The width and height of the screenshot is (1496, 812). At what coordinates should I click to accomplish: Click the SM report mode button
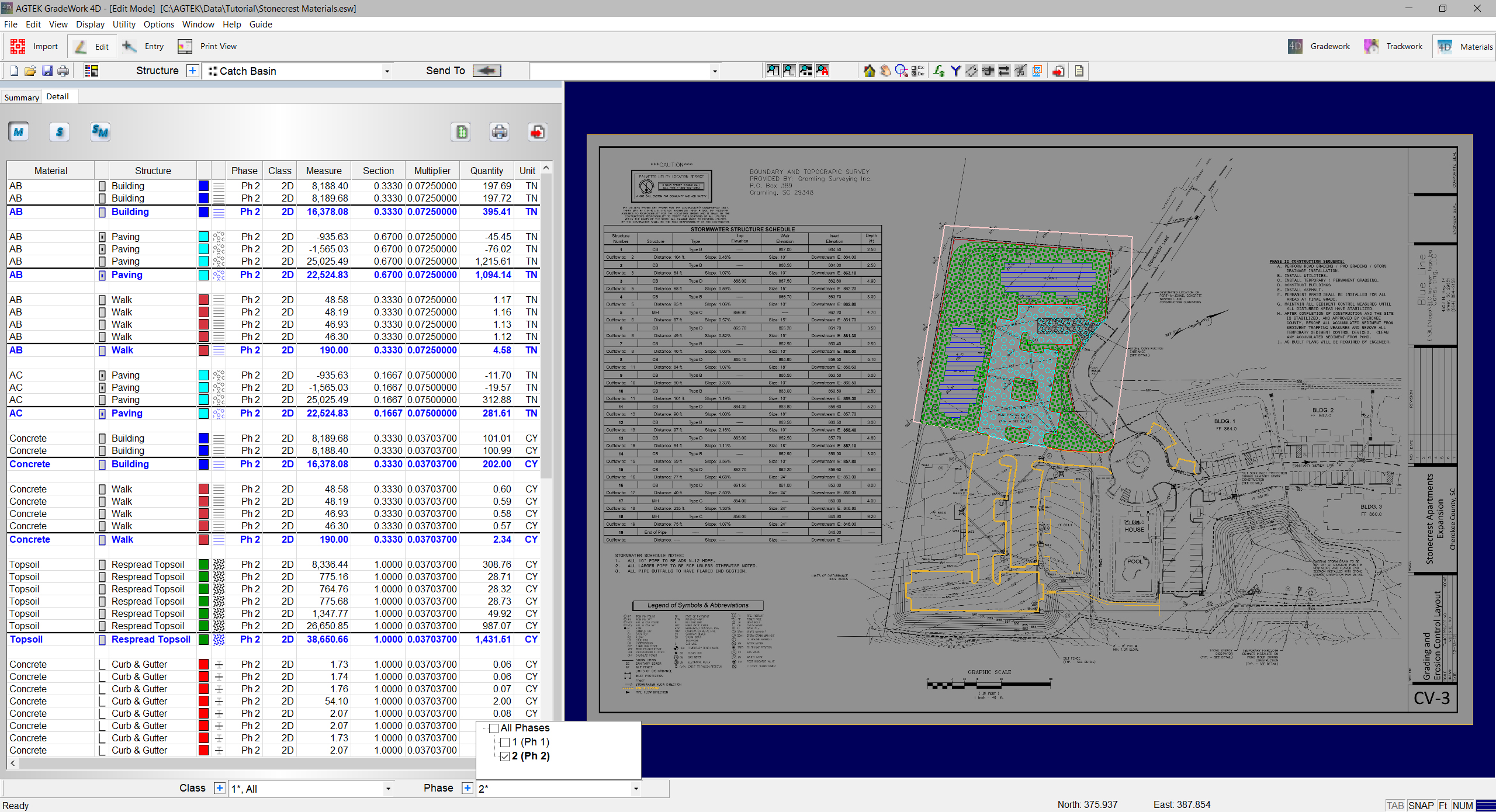click(100, 132)
